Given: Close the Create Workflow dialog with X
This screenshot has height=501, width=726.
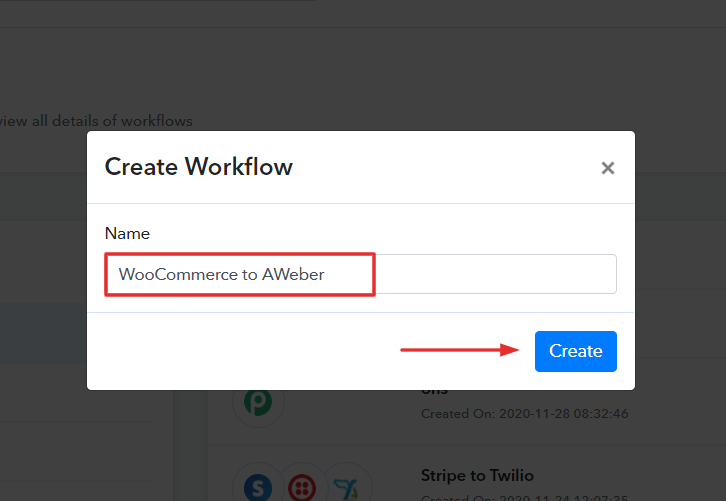Looking at the screenshot, I should [607, 168].
